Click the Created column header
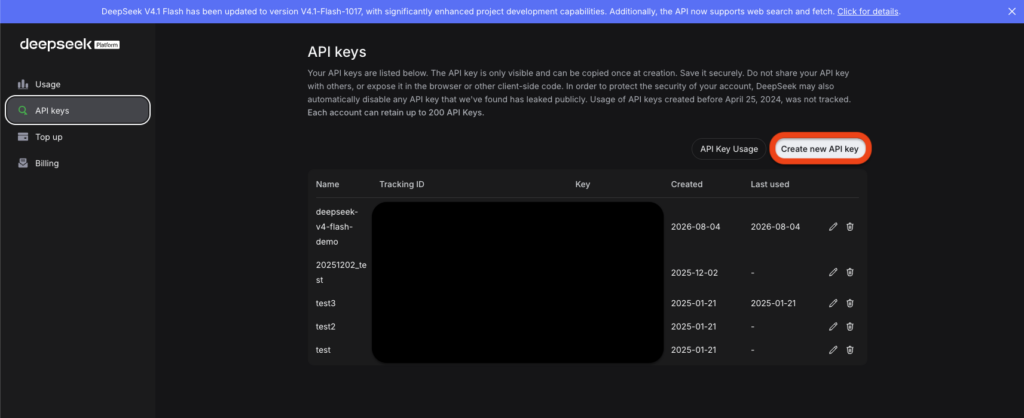1024x418 pixels. (686, 184)
